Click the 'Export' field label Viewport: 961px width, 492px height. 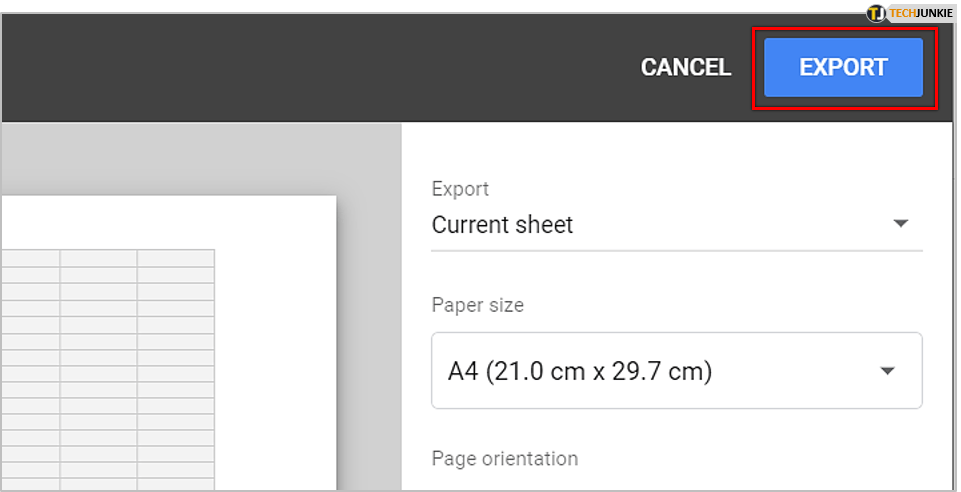[460, 189]
